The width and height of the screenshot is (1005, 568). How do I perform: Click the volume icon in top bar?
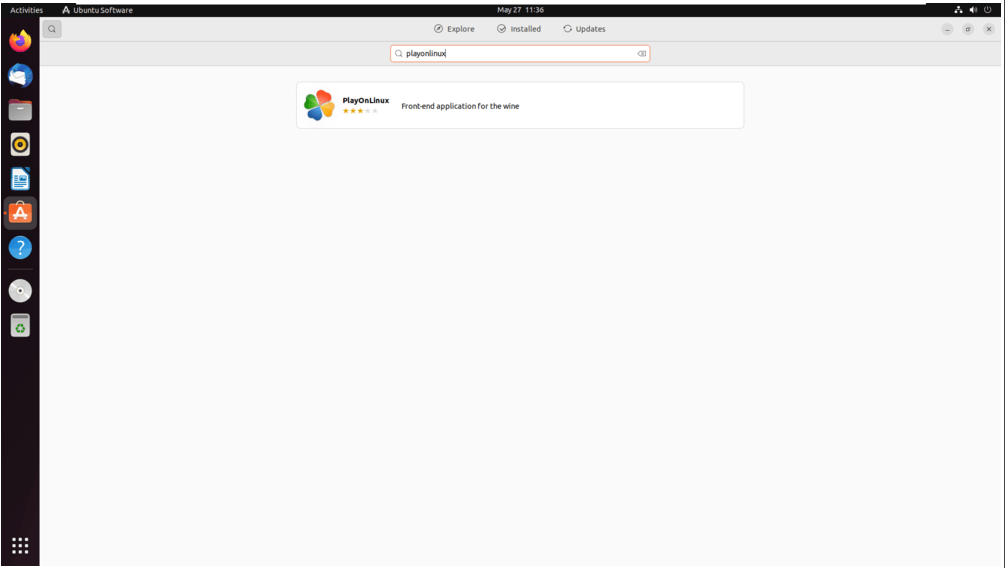(973, 10)
